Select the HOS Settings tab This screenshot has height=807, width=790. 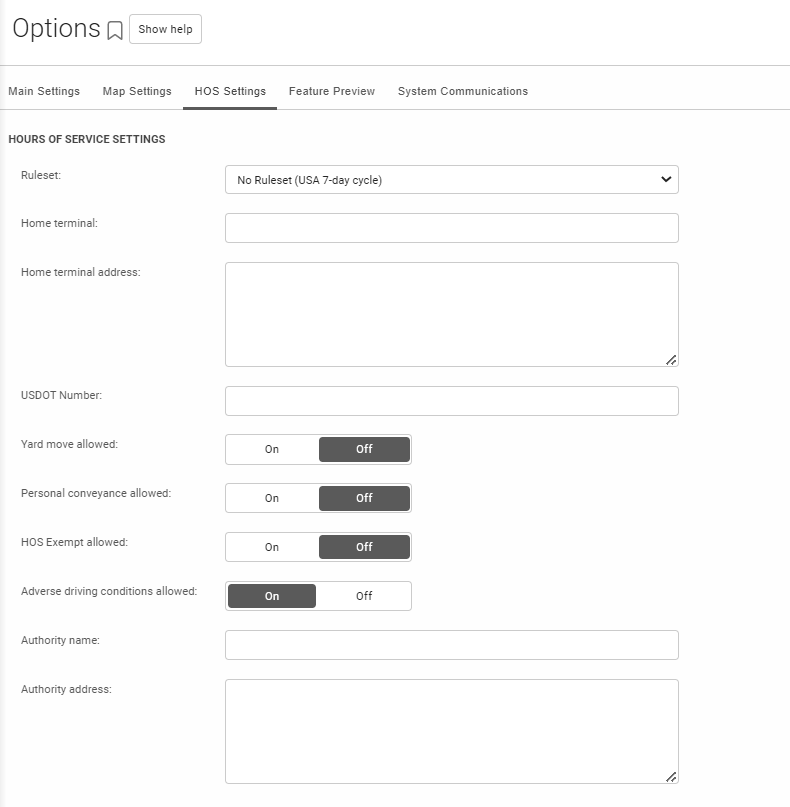point(230,91)
